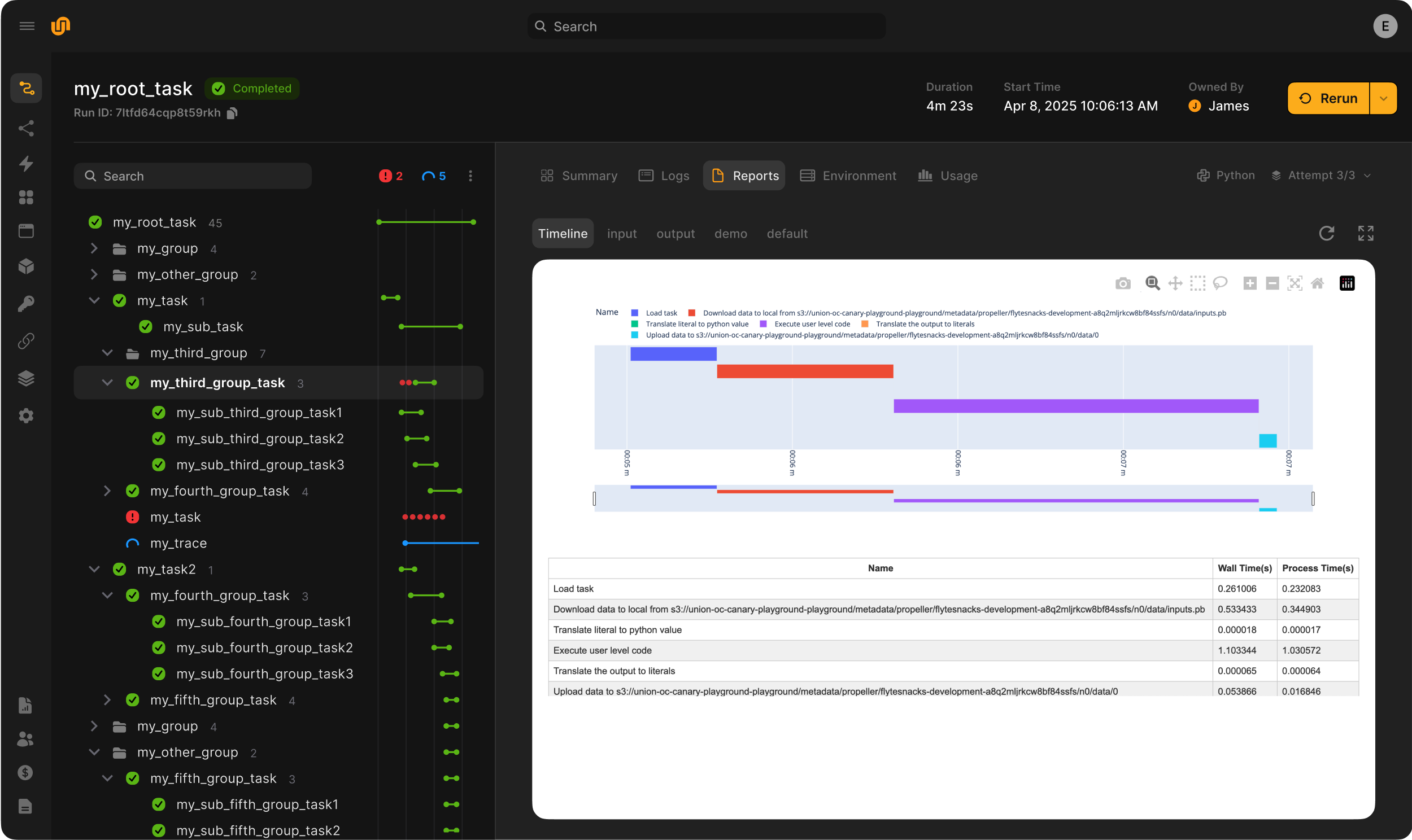Expand the report to fullscreen
This screenshot has width=1412, height=840.
coord(1366,233)
